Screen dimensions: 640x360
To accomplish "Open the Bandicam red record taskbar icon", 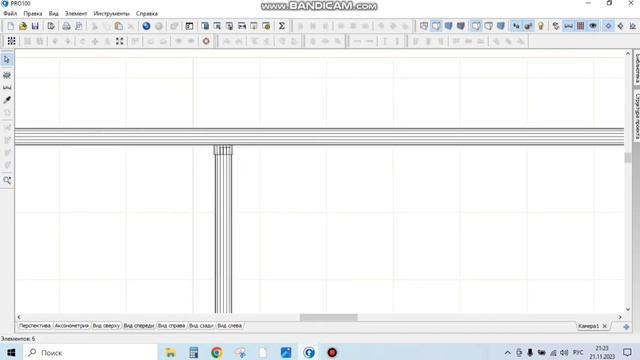I will coord(332,352).
